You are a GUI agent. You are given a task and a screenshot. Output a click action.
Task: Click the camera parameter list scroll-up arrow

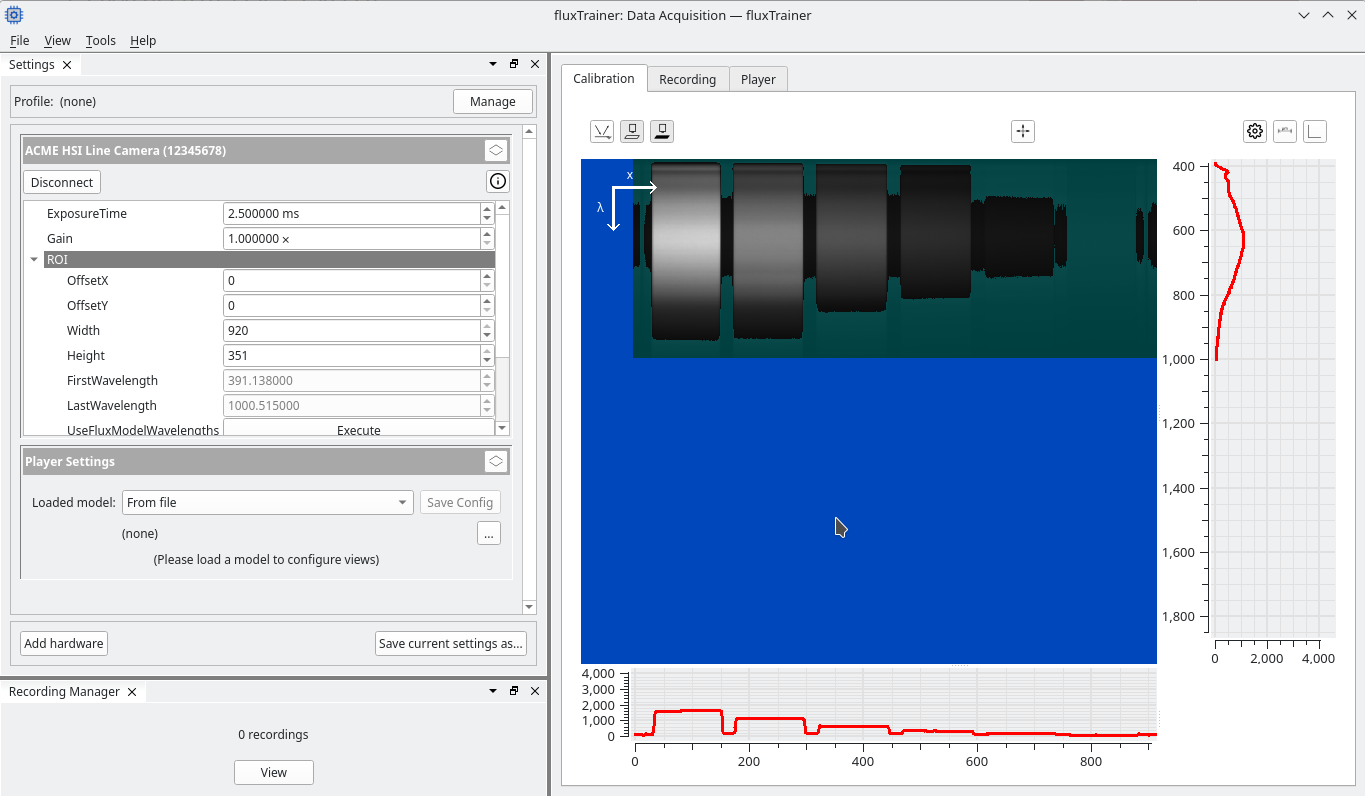tap(502, 207)
